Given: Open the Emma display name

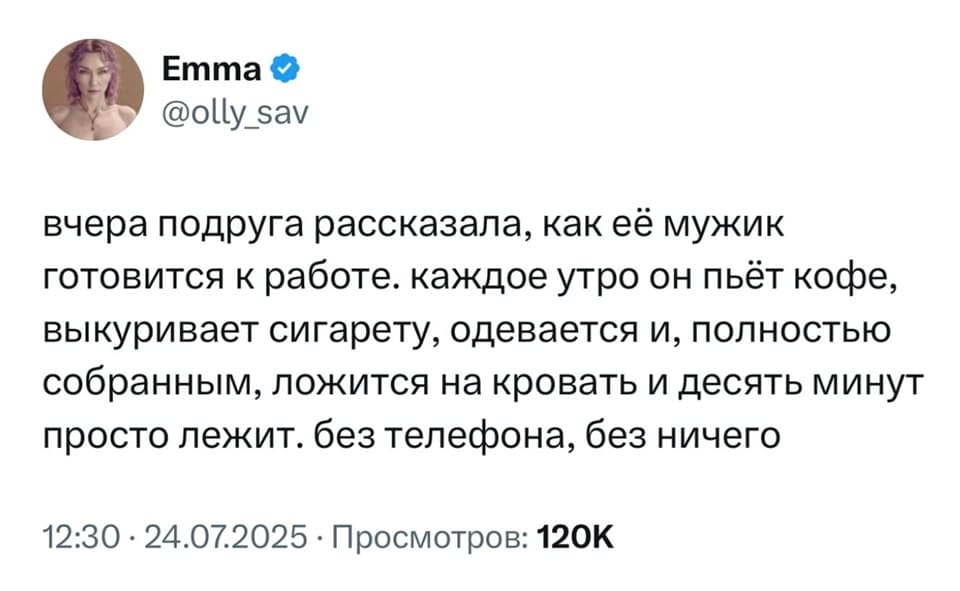Looking at the screenshot, I should coord(210,69).
